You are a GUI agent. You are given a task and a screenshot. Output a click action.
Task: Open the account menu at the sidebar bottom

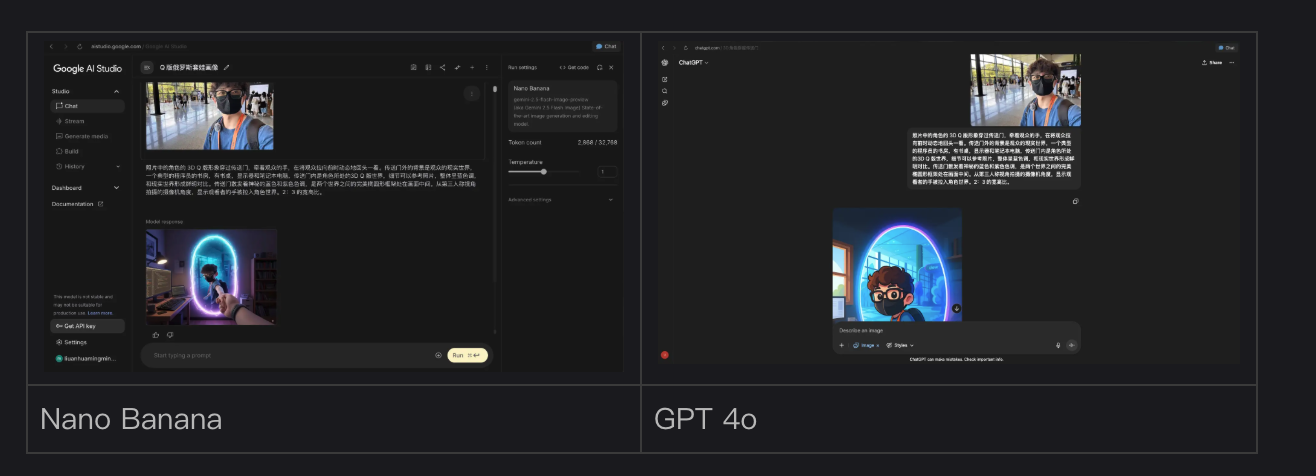pyautogui.click(x=87, y=358)
